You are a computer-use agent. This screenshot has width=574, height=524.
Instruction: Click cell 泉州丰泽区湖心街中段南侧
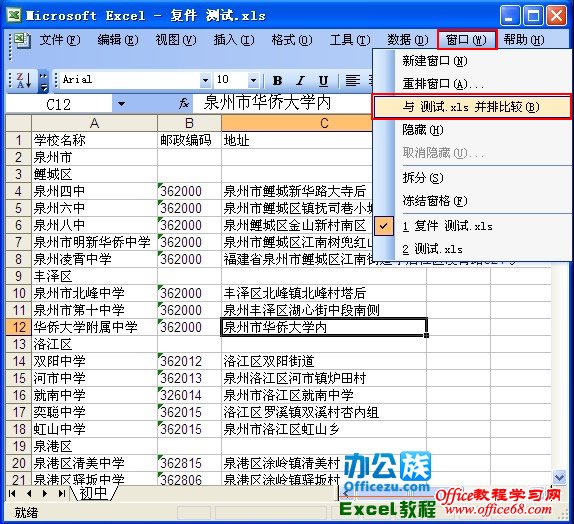[324, 310]
